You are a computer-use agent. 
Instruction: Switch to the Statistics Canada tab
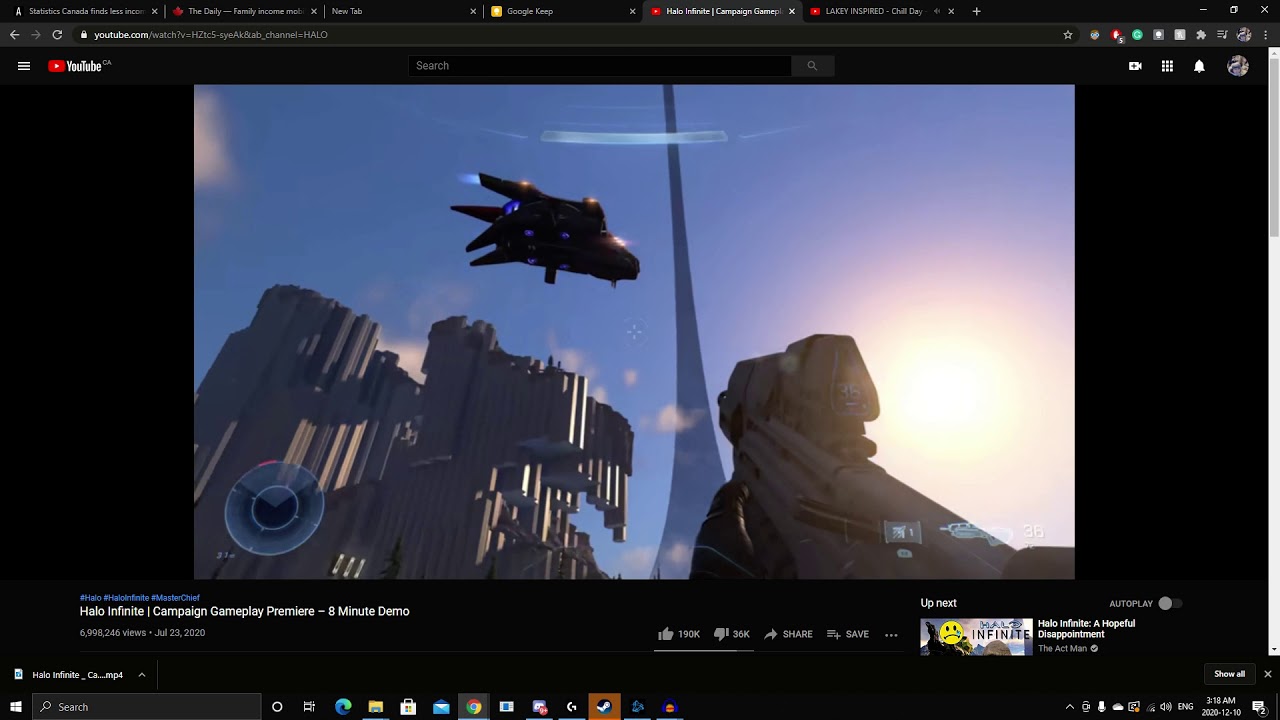85,11
